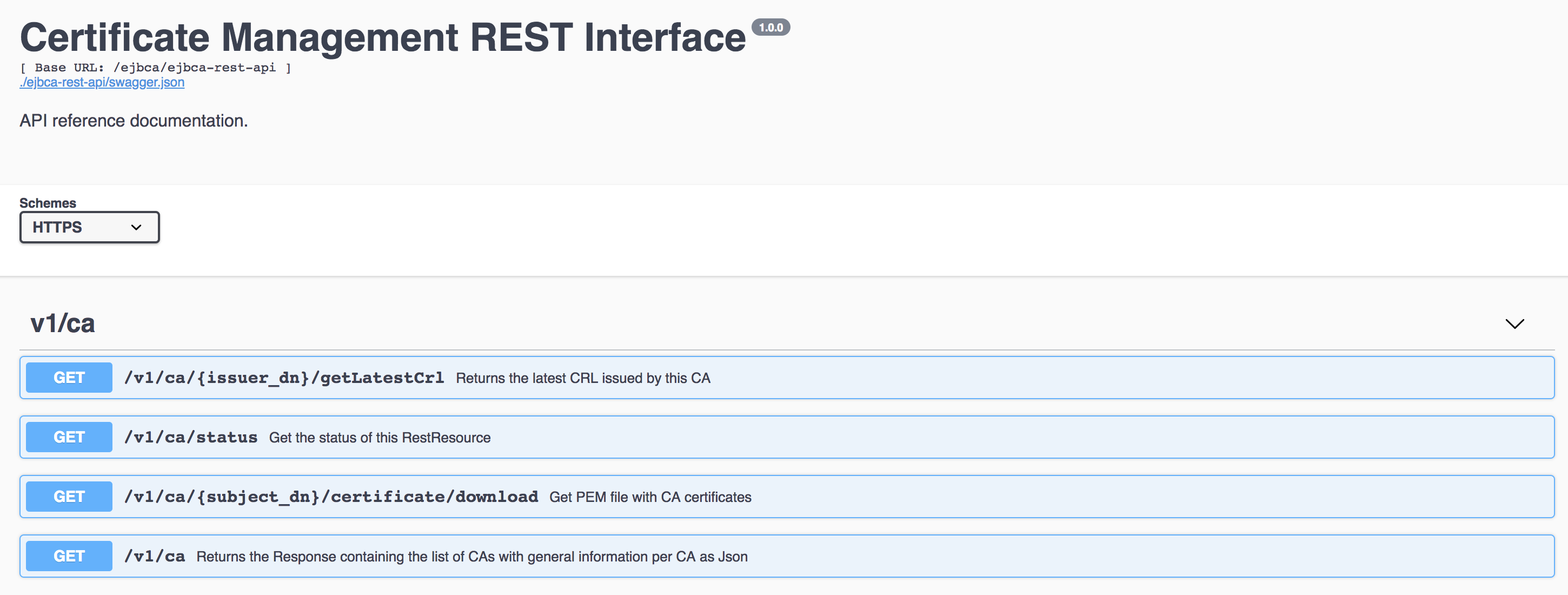Expand the /v1/ca/{subject_dn}/certificate/download path
The image size is (1568, 595).
pos(331,497)
